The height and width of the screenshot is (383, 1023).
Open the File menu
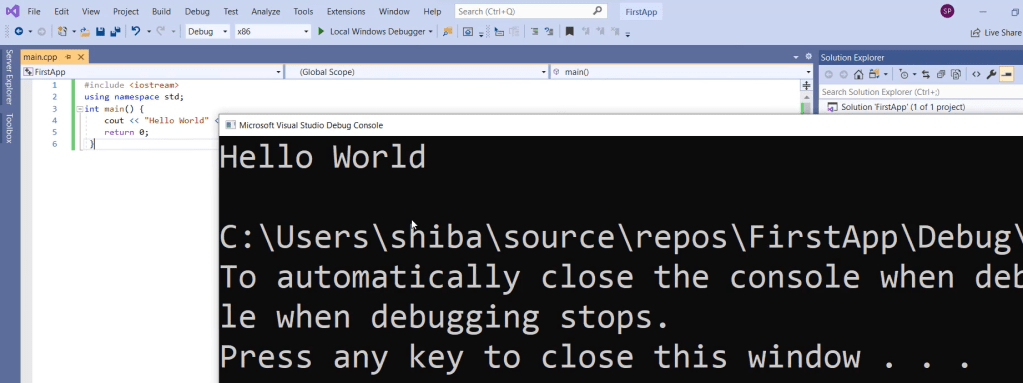(x=34, y=12)
